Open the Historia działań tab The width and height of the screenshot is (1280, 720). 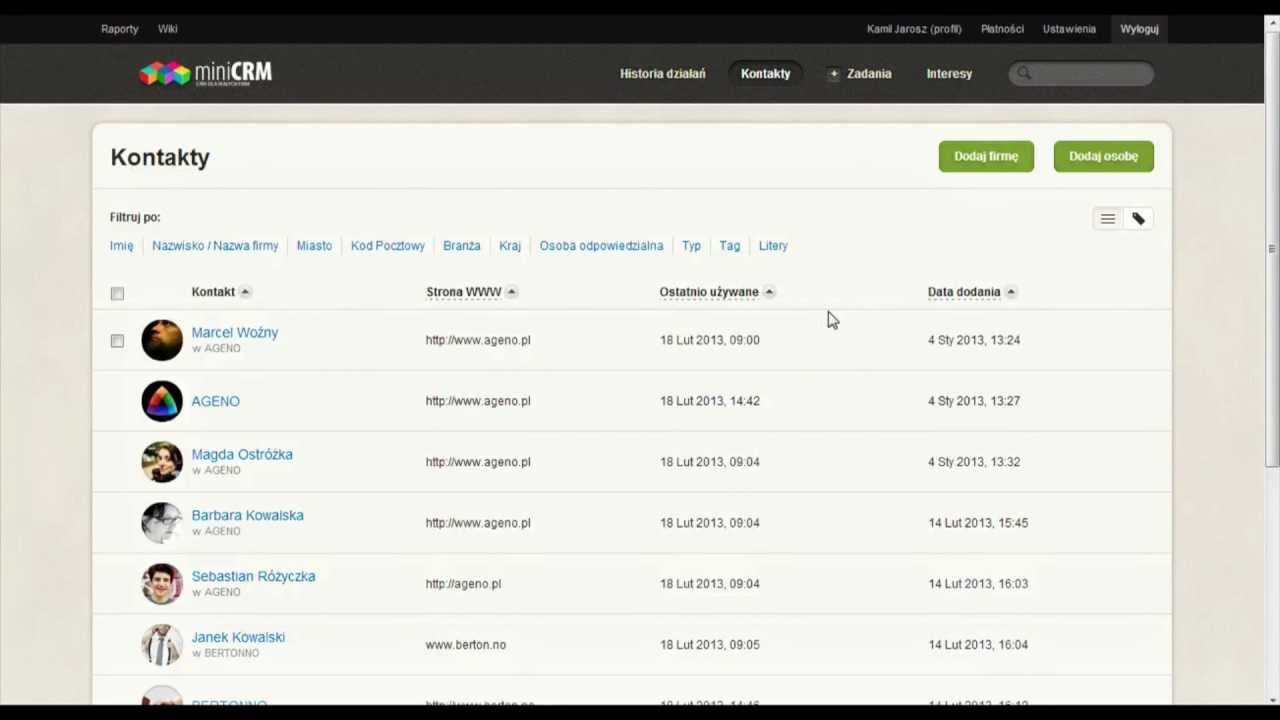click(x=662, y=73)
